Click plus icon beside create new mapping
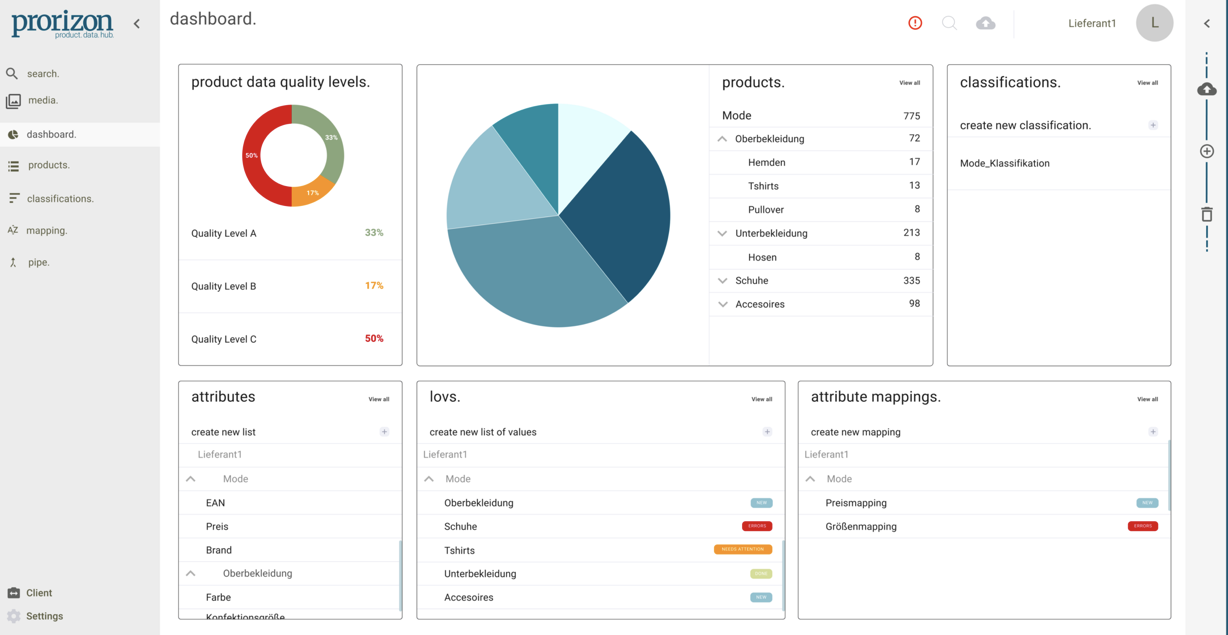 (1153, 432)
